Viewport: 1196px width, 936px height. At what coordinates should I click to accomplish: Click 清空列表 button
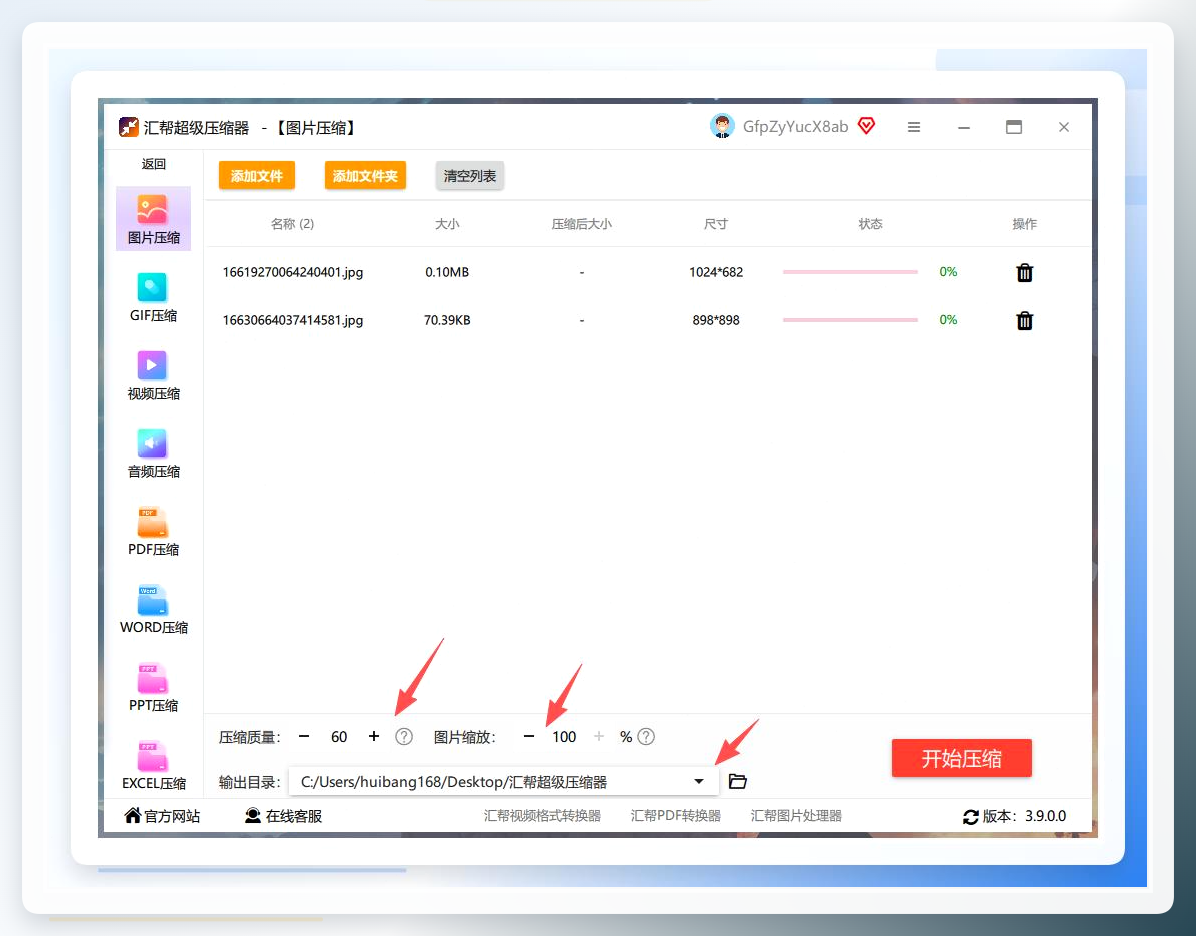tap(470, 176)
